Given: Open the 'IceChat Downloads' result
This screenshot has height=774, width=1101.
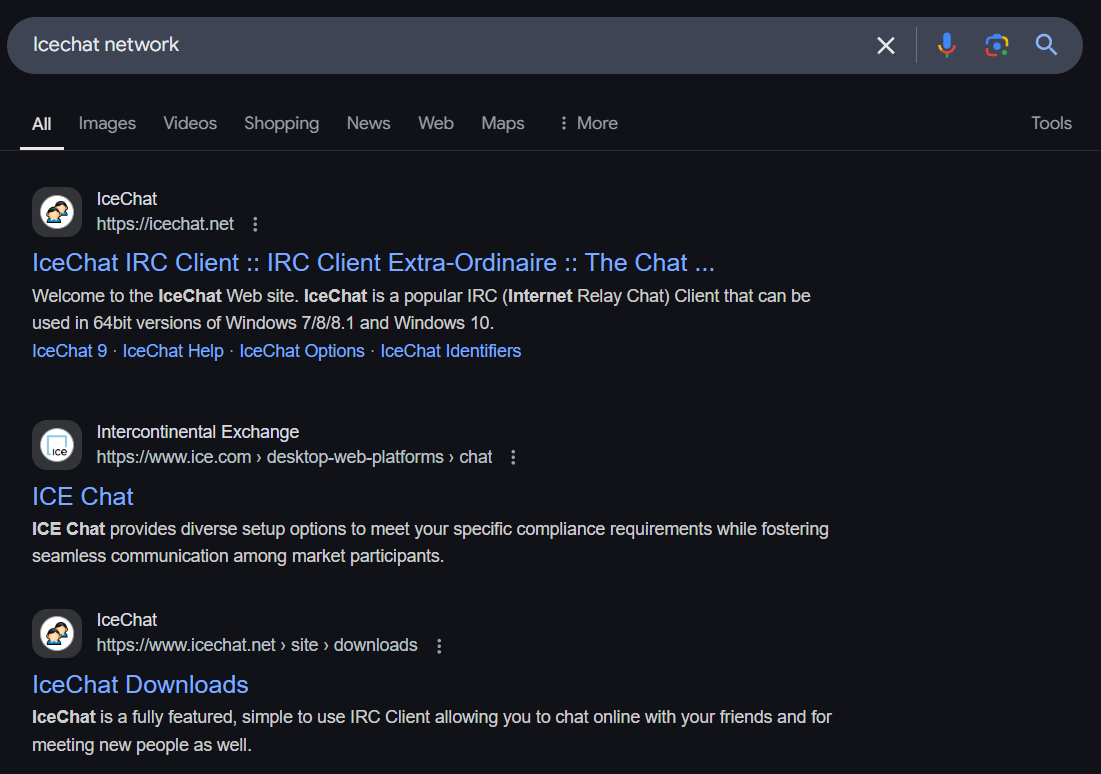Looking at the screenshot, I should point(140,685).
